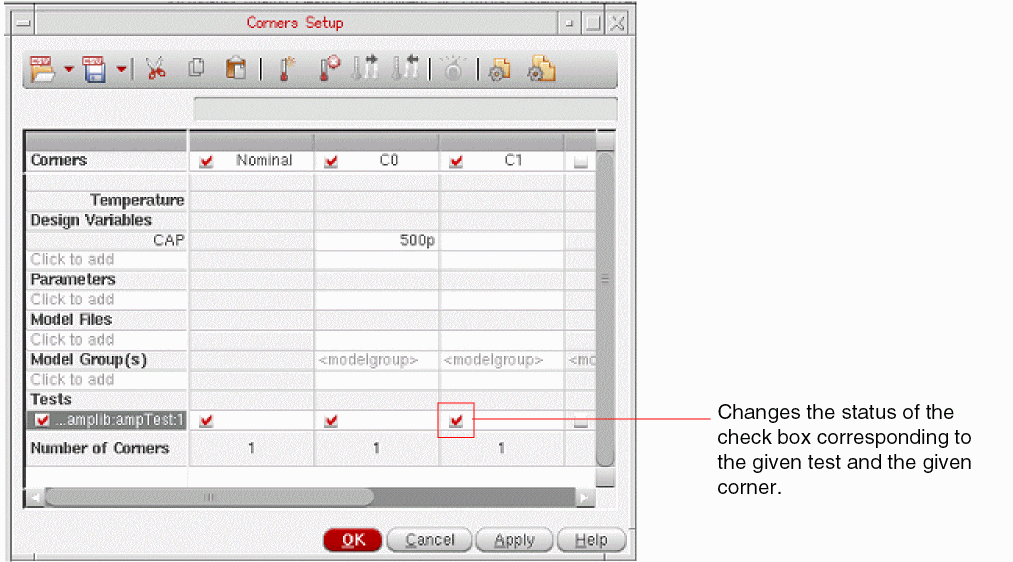Click 'Click to add' under Model Group(s)
Screen dimensions: 1013x562
pos(72,380)
